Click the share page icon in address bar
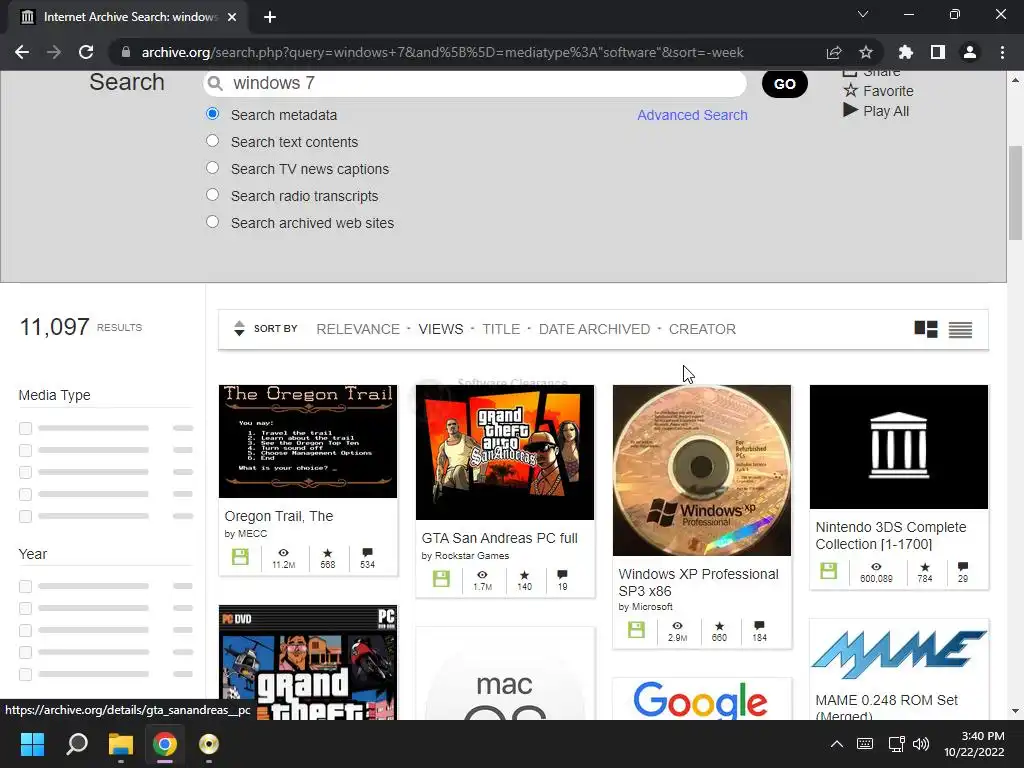 click(x=834, y=52)
